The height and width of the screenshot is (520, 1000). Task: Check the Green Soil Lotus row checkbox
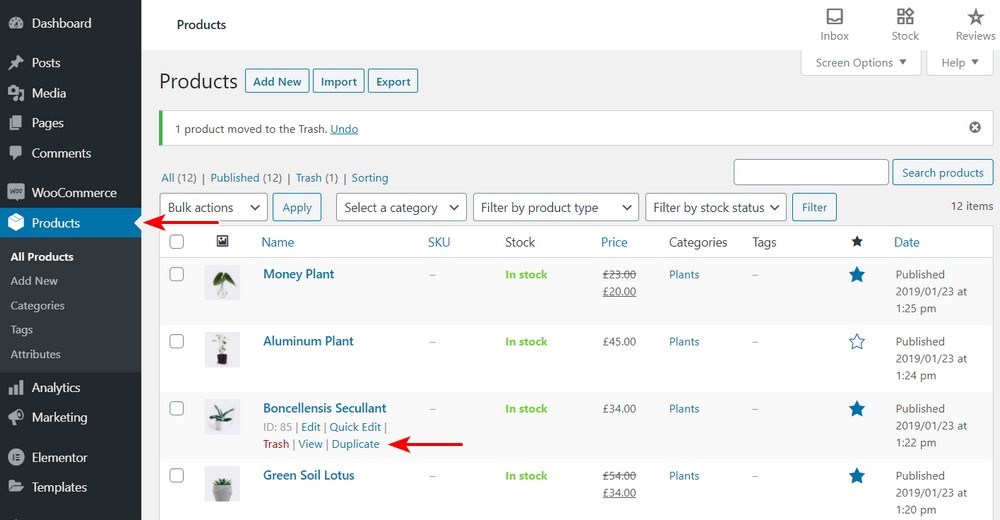coord(177,475)
